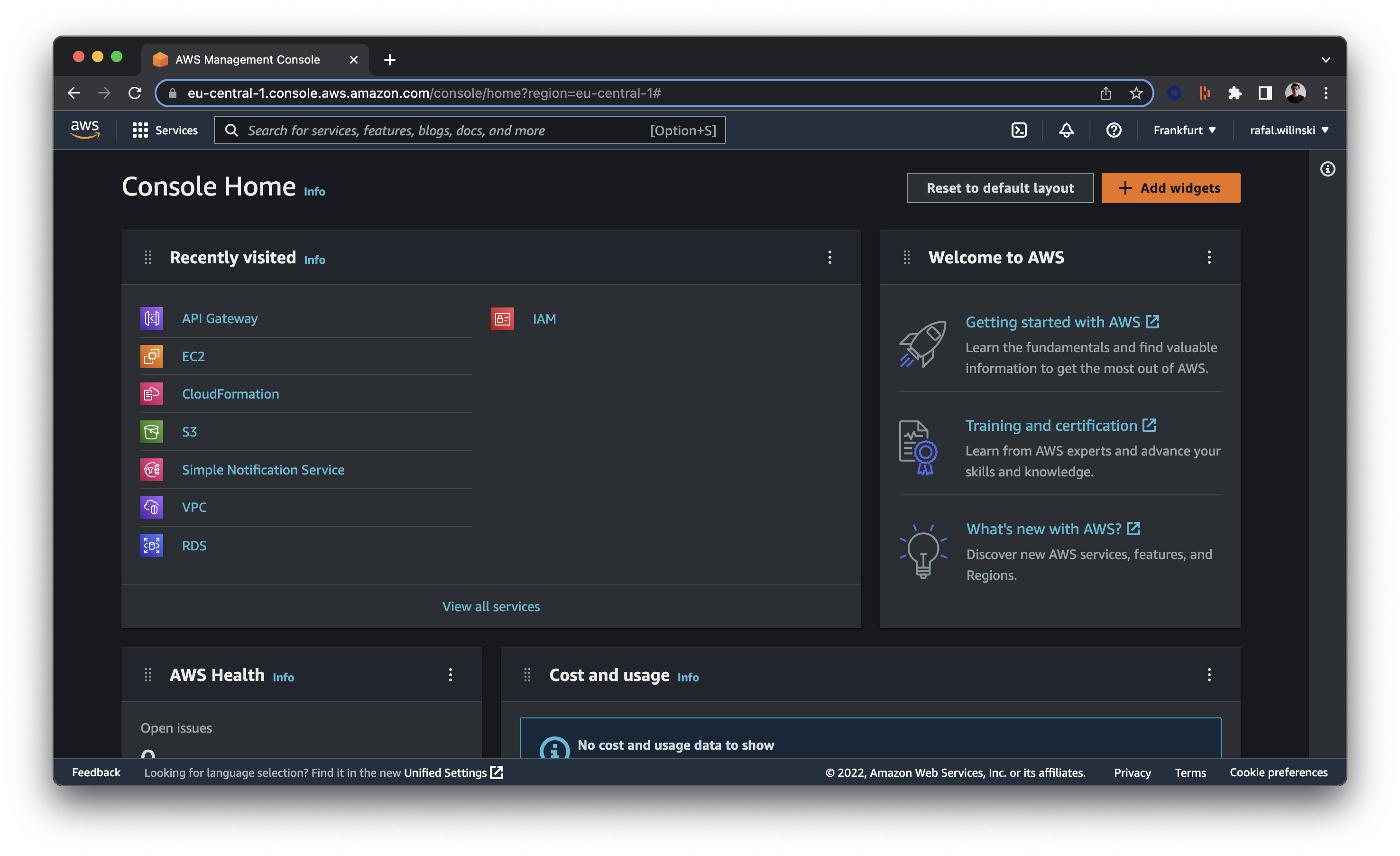The height and width of the screenshot is (856, 1400).
Task: Open the notifications bell
Action: coord(1066,130)
